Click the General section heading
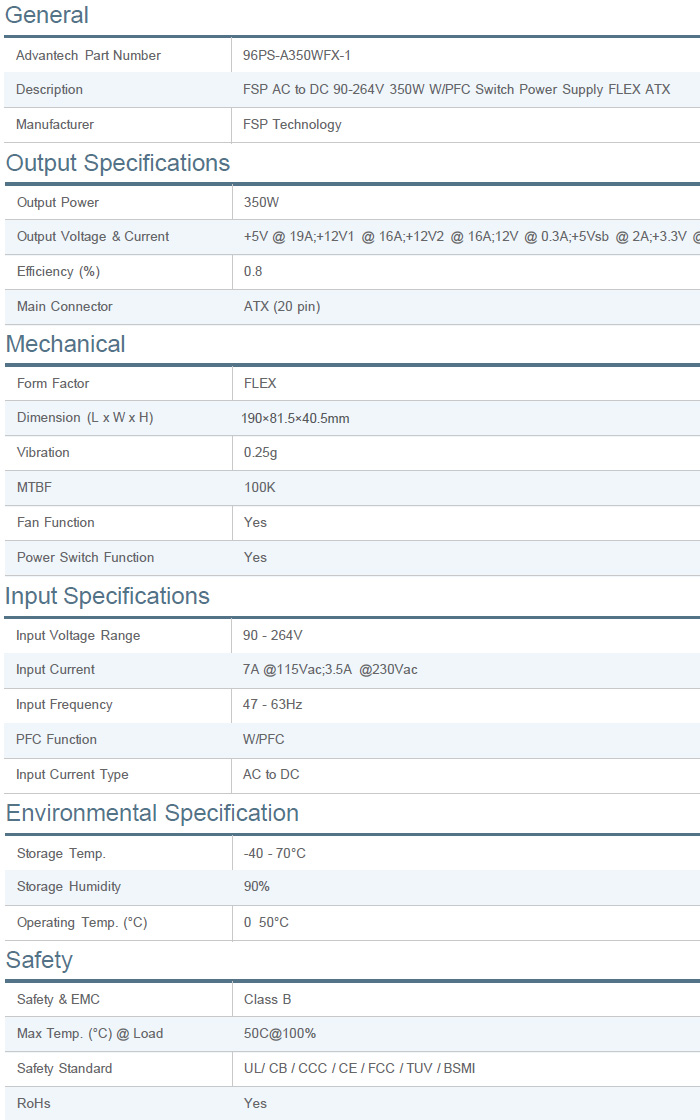This screenshot has width=700, height=1120. pyautogui.click(x=47, y=15)
